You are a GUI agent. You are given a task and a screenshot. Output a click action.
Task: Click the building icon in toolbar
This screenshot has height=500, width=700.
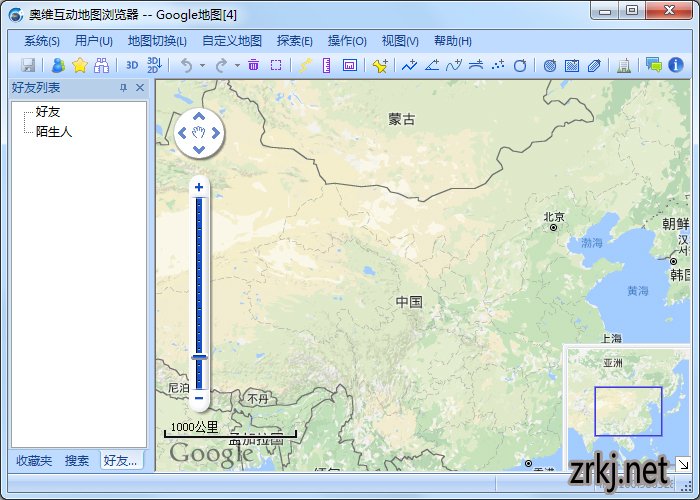tap(624, 66)
